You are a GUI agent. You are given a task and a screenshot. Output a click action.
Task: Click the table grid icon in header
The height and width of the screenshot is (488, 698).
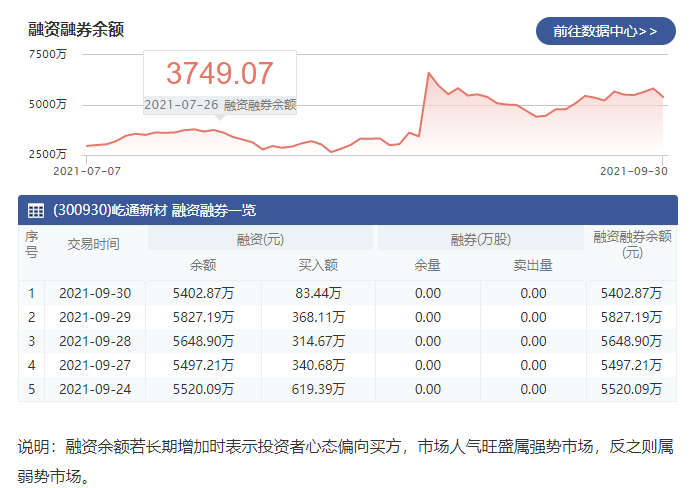pyautogui.click(x=36, y=210)
